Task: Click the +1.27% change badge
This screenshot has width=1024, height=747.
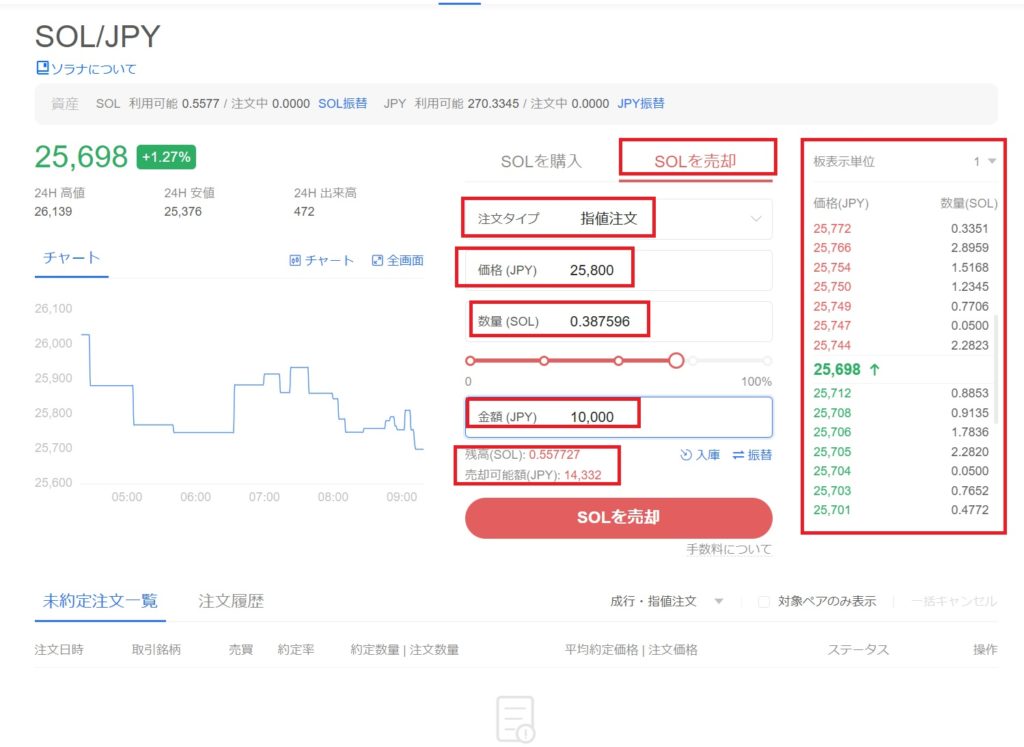Action: [166, 157]
